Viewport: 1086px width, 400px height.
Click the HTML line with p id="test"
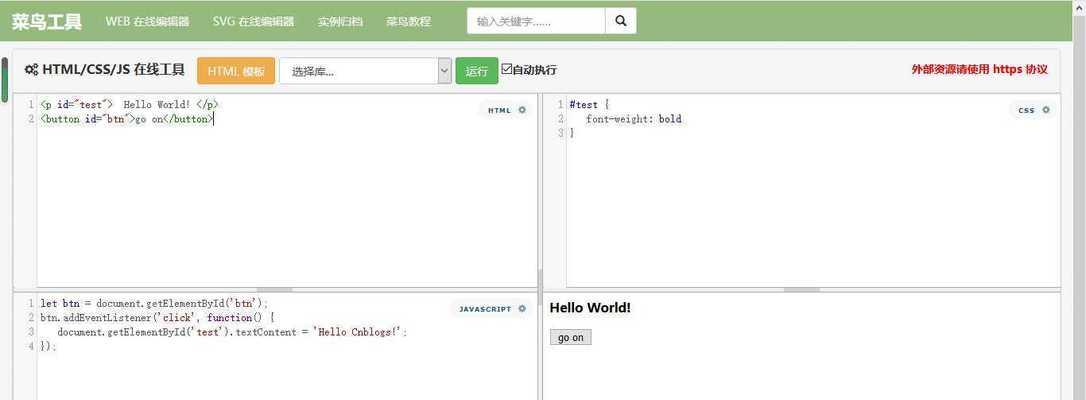coord(130,104)
